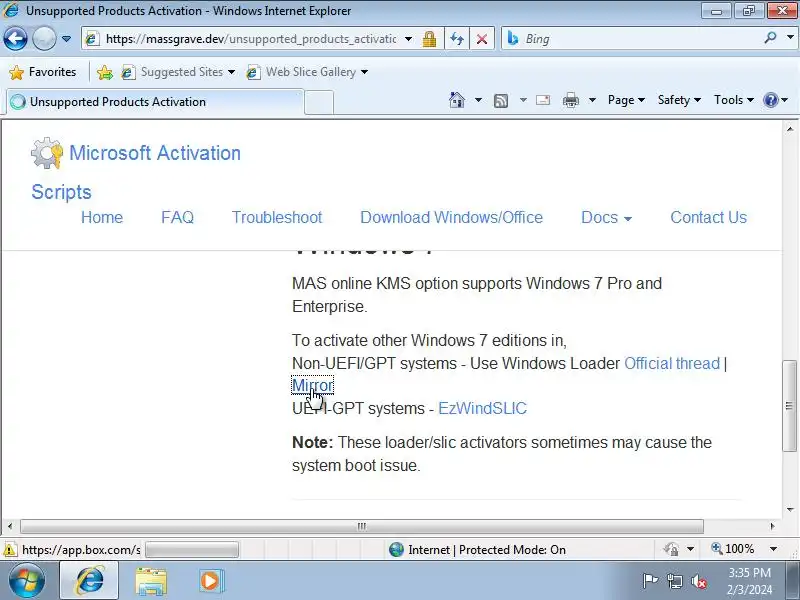Open a new blank tab
Screen dimensions: 800x600
(x=319, y=102)
